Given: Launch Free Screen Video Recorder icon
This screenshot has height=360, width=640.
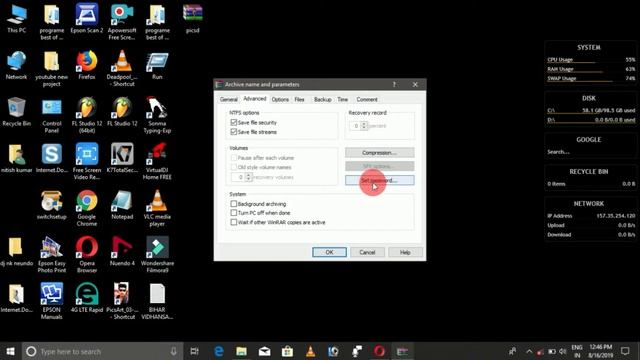Looking at the screenshot, I should pos(87,162).
